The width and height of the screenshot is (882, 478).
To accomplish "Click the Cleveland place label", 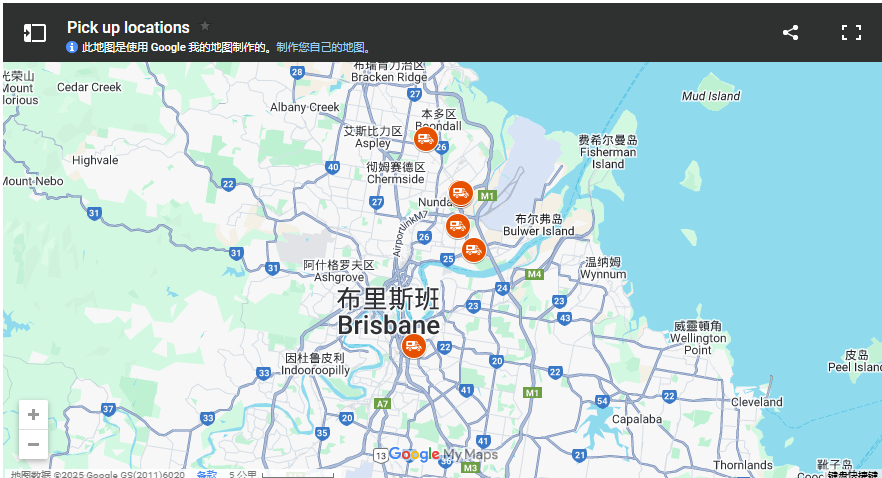I will 757,402.
